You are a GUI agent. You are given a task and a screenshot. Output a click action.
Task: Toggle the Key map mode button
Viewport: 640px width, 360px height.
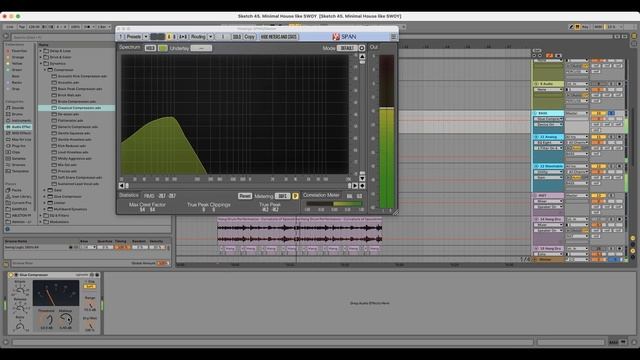585,27
